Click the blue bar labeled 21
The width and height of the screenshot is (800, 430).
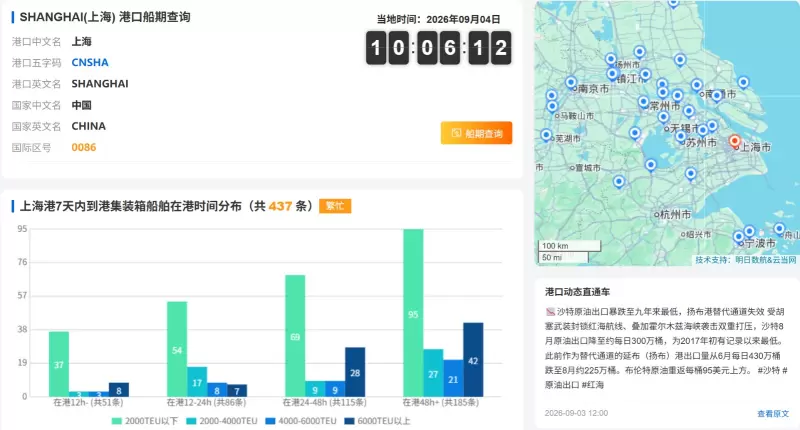point(453,378)
